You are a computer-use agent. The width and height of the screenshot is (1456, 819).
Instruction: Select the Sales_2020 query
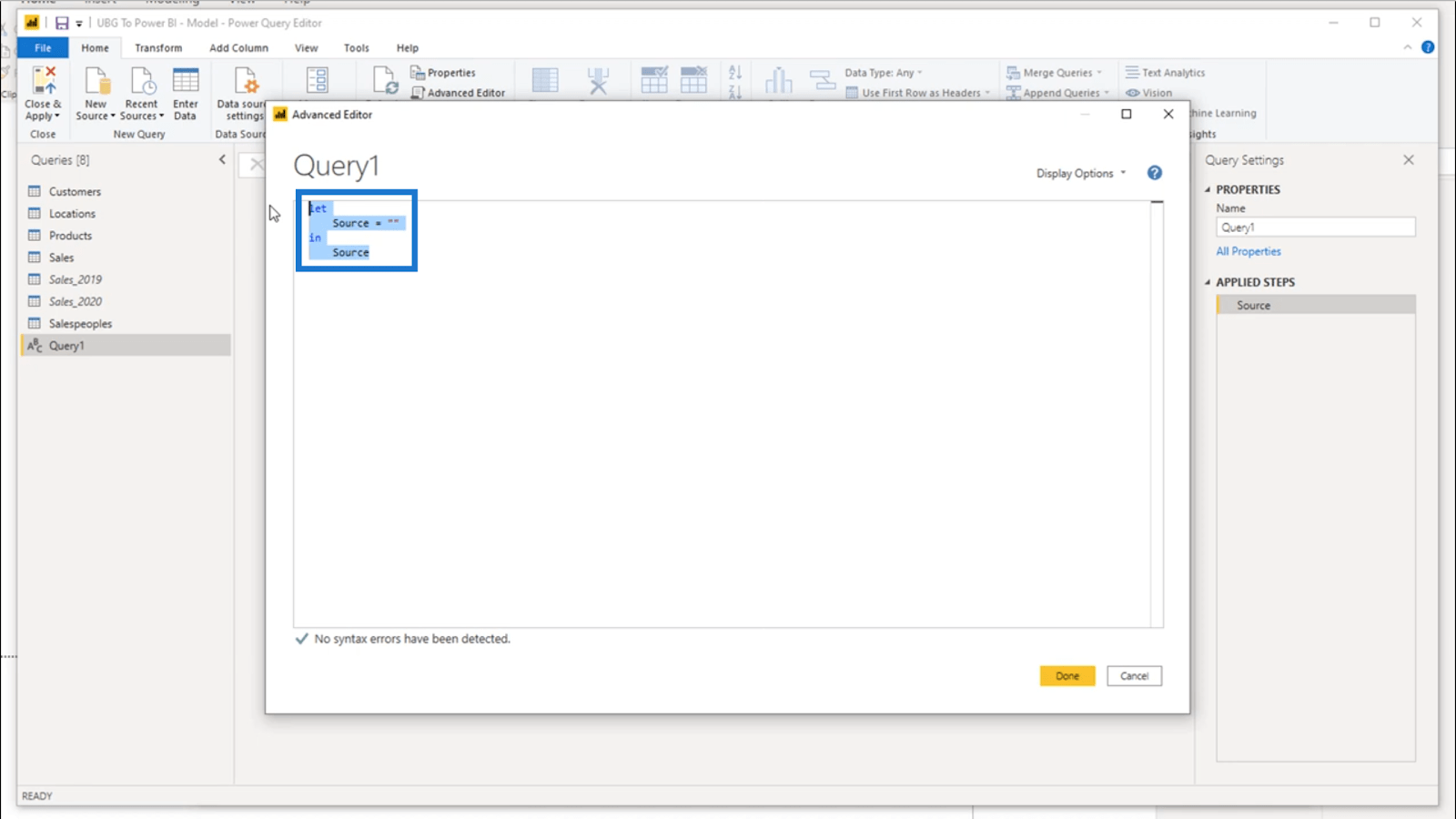click(126, 301)
